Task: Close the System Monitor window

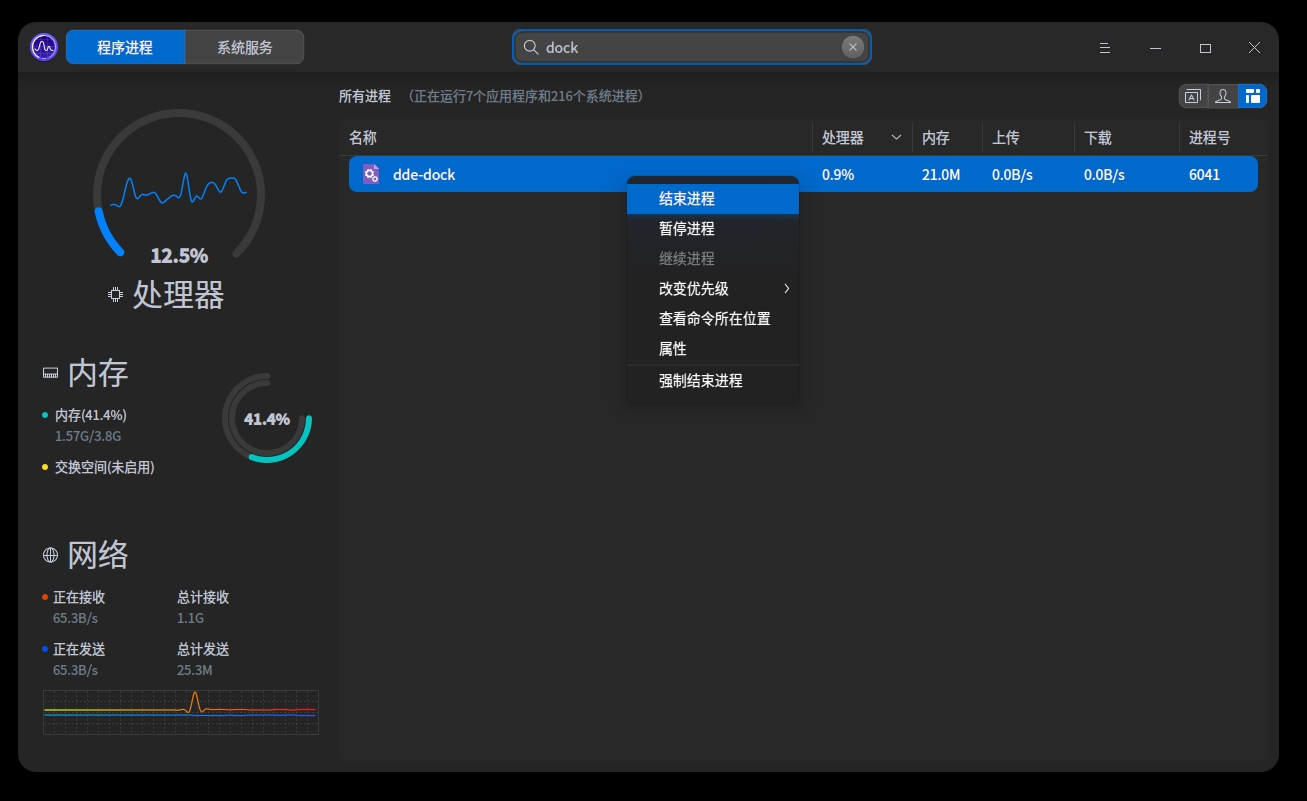Action: pos(1254,47)
